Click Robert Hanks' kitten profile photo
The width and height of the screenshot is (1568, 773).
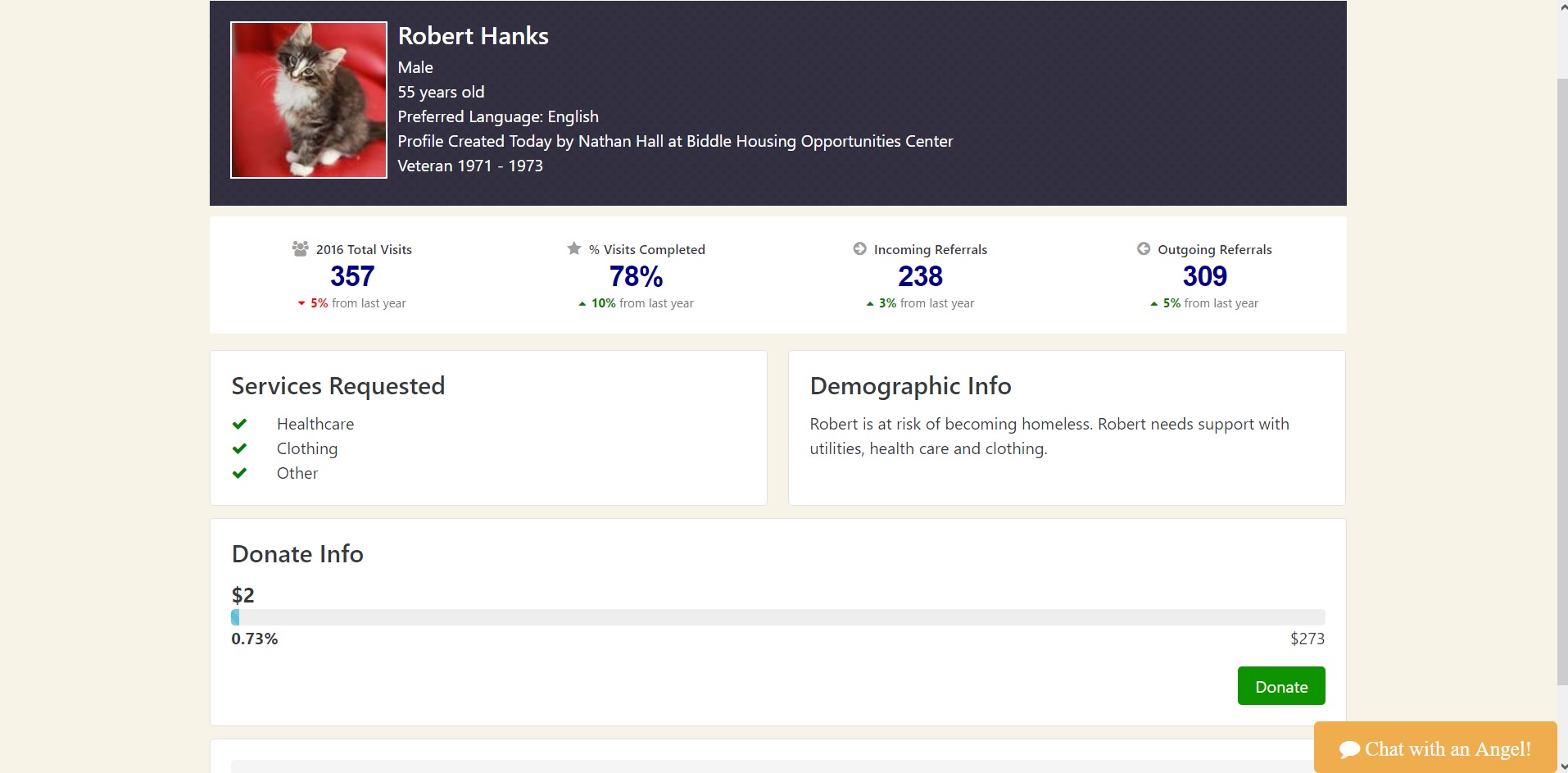pyautogui.click(x=309, y=100)
